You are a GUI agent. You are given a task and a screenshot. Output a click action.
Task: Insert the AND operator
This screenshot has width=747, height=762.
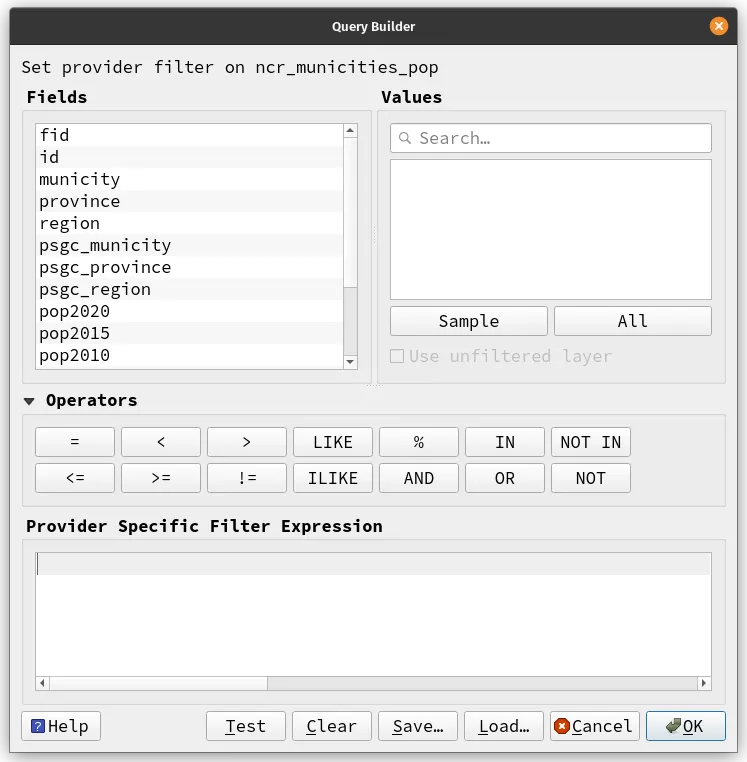coord(419,478)
